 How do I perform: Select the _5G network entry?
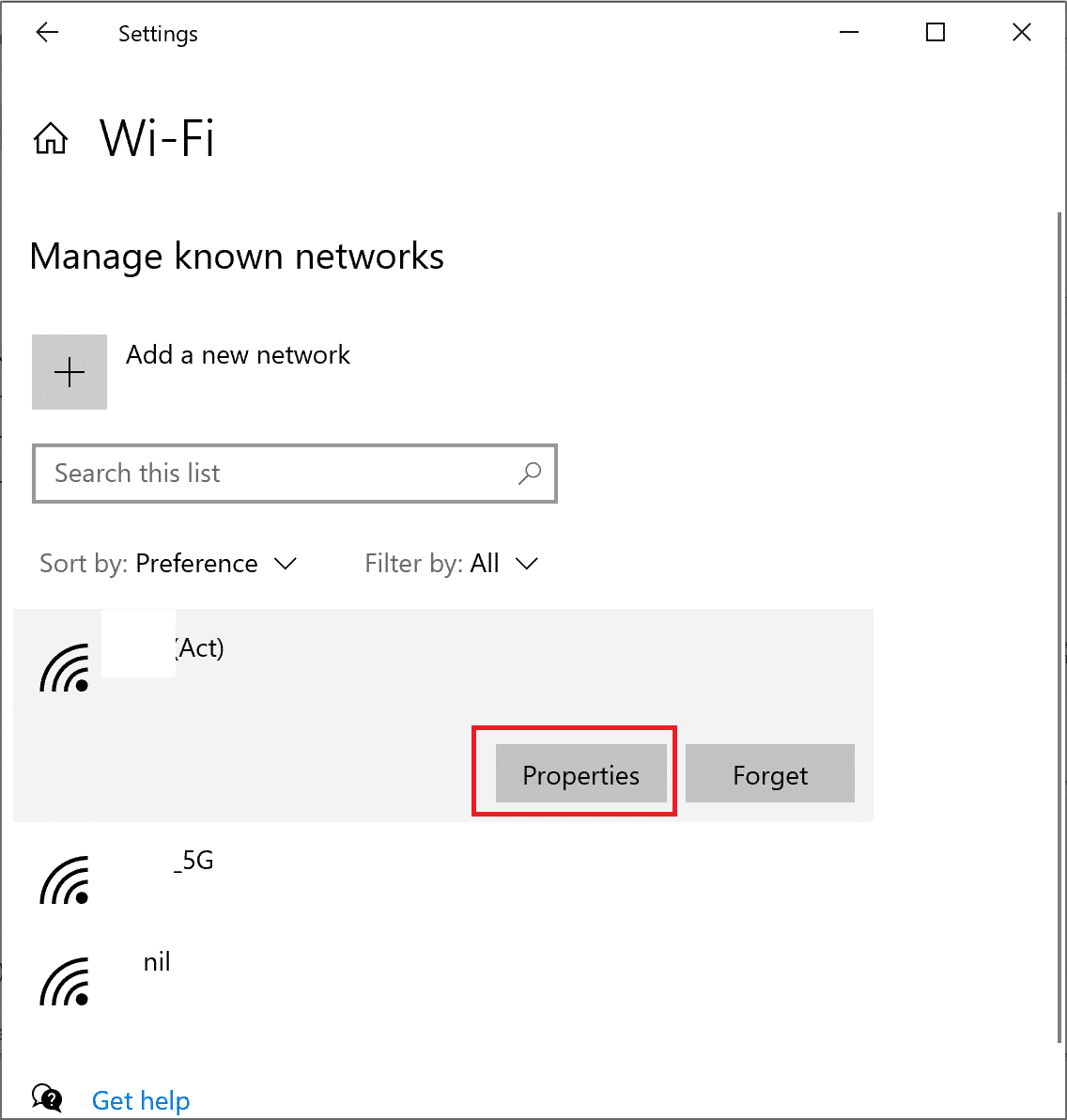(282, 880)
